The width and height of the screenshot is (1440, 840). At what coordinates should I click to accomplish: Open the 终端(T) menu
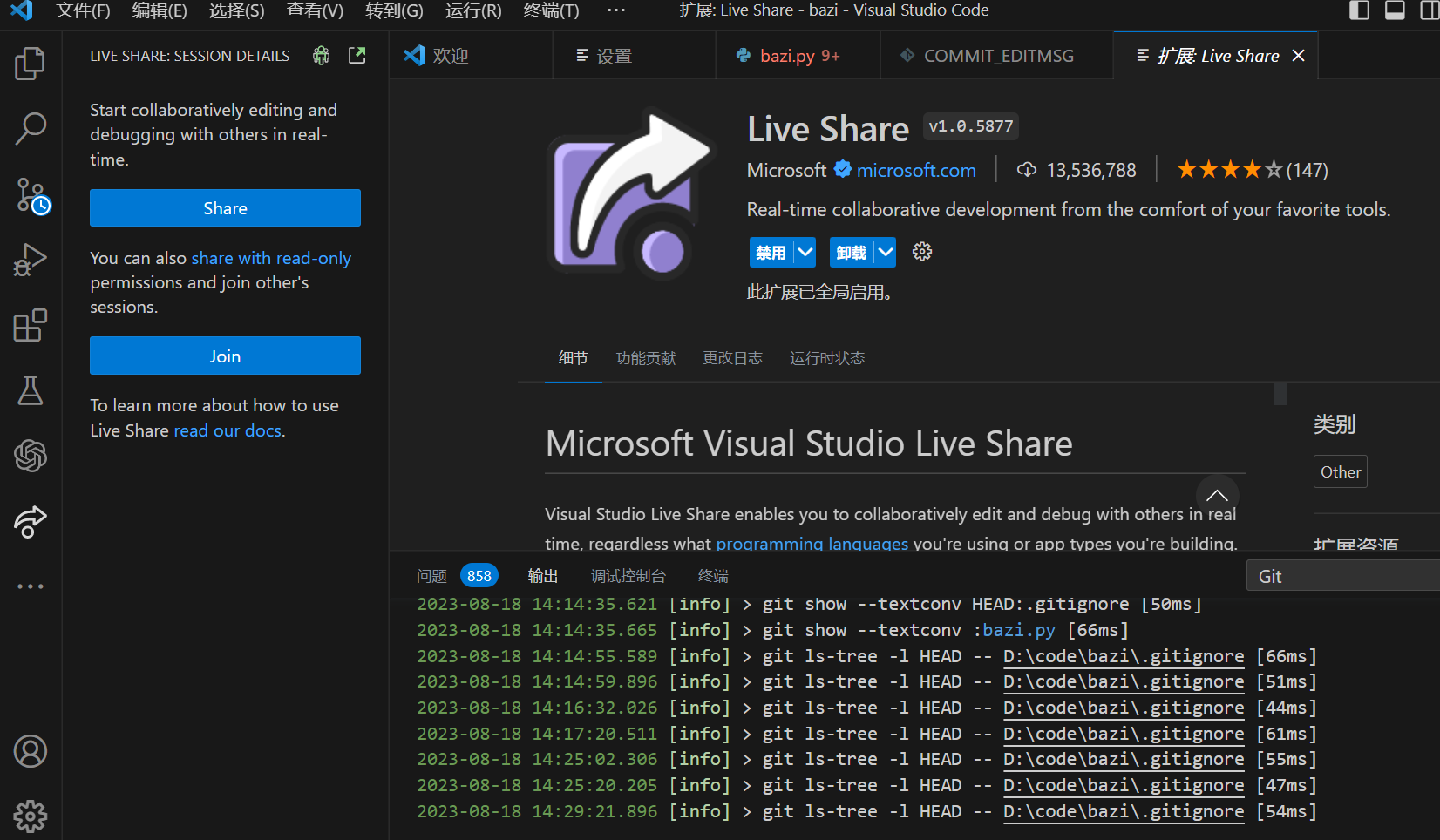click(551, 10)
